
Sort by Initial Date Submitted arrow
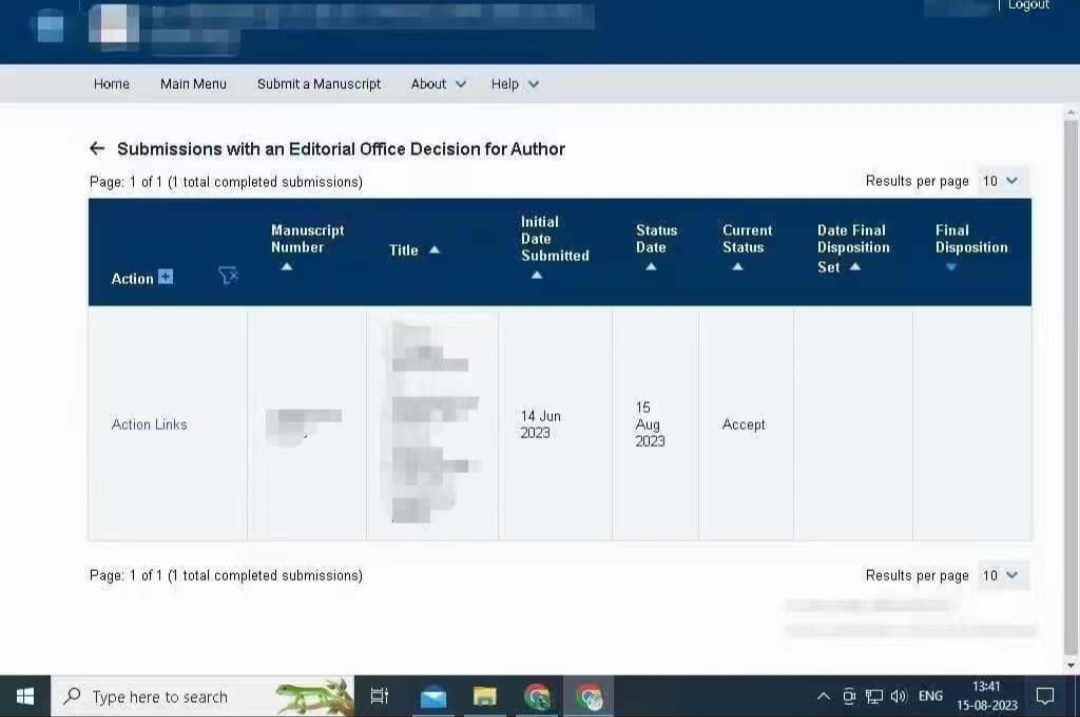[x=536, y=275]
